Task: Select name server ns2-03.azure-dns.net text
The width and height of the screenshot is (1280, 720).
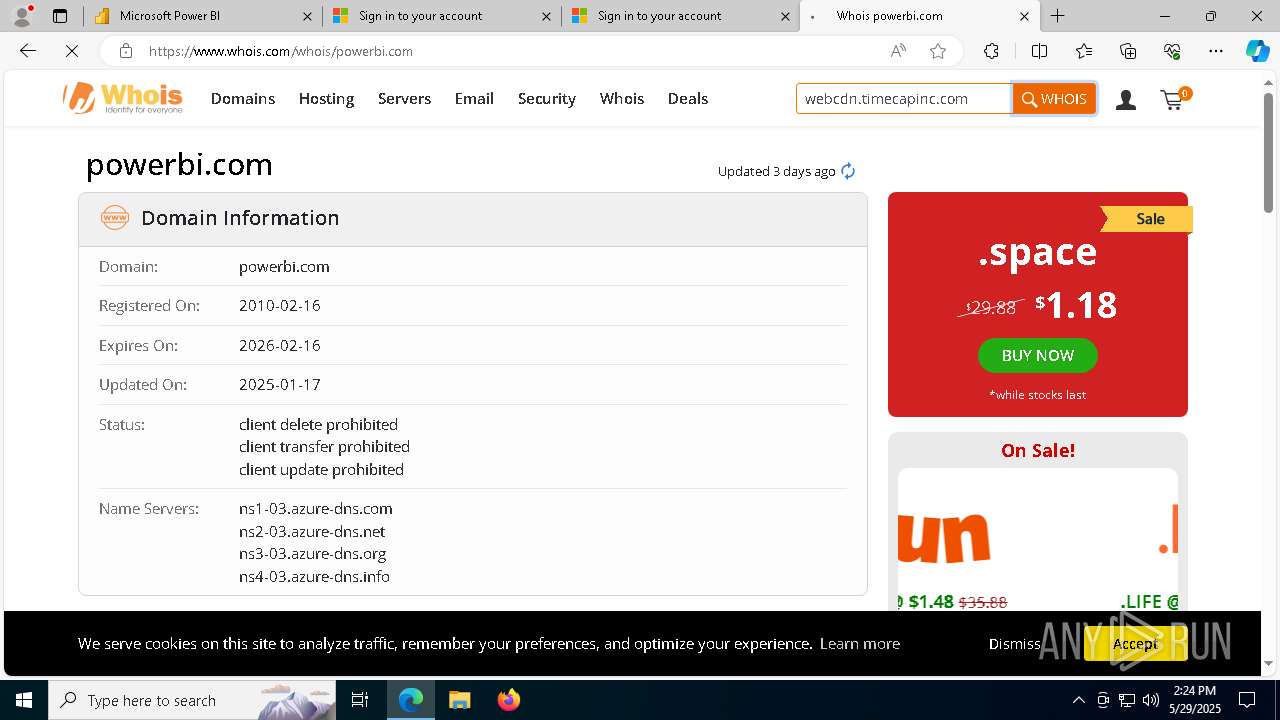Action: coord(312,531)
